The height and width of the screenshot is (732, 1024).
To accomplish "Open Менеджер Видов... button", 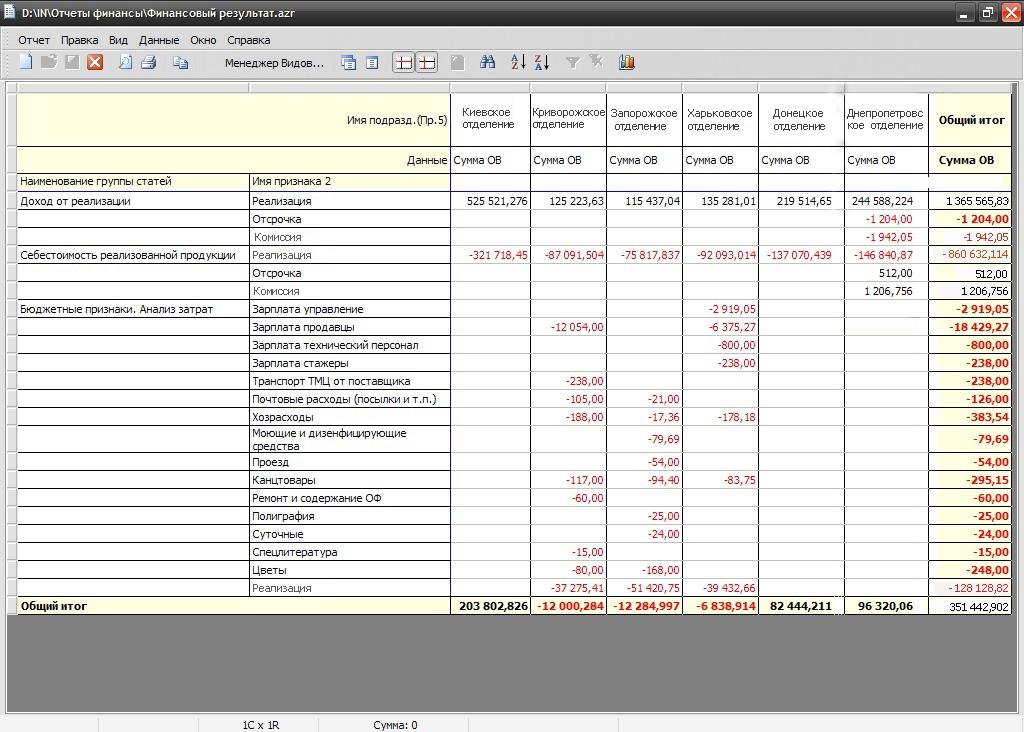I will pyautogui.click(x=274, y=63).
